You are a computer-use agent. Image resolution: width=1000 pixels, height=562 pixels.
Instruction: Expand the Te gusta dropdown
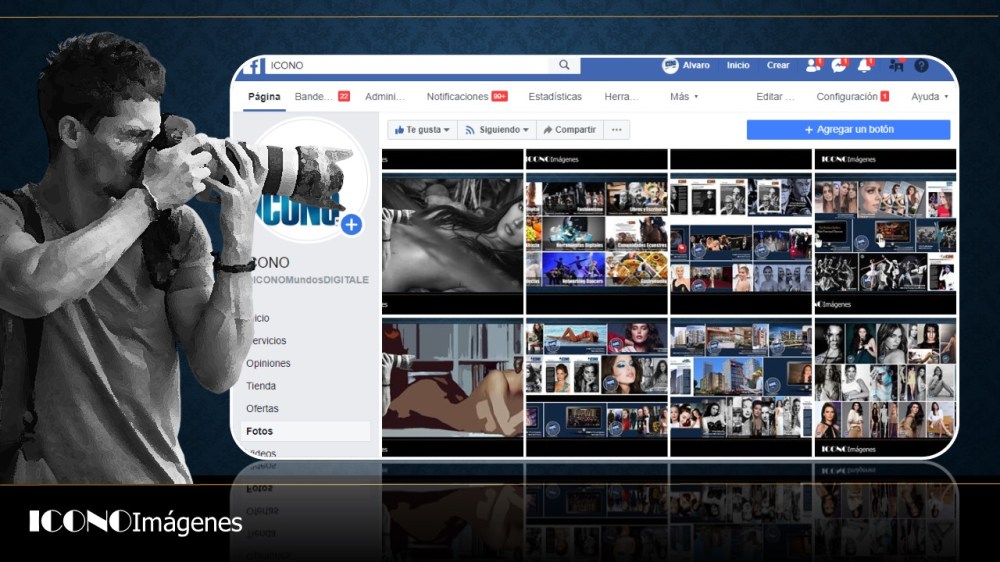coord(422,129)
